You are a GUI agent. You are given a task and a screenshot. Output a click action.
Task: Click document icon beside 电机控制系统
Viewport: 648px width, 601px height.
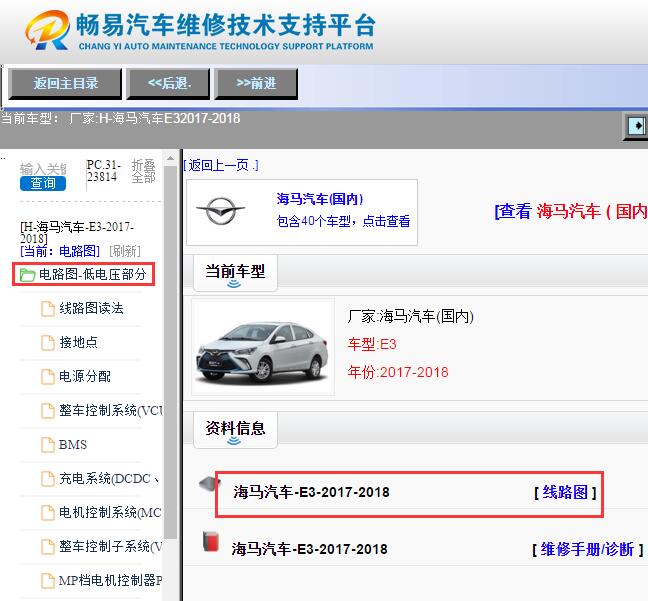pyautogui.click(x=48, y=513)
